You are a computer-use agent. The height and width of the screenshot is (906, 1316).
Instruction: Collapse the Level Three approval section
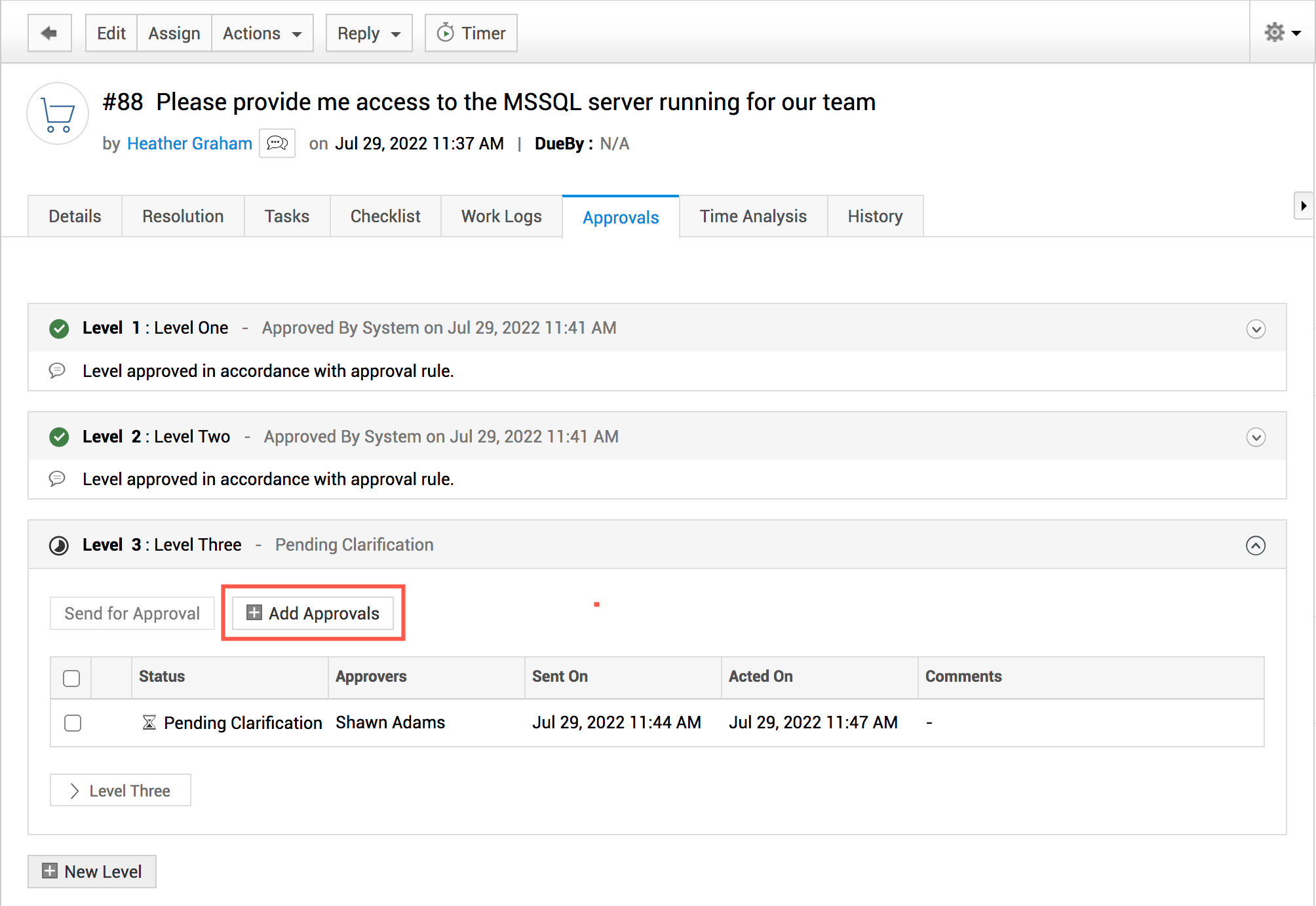[1255, 545]
